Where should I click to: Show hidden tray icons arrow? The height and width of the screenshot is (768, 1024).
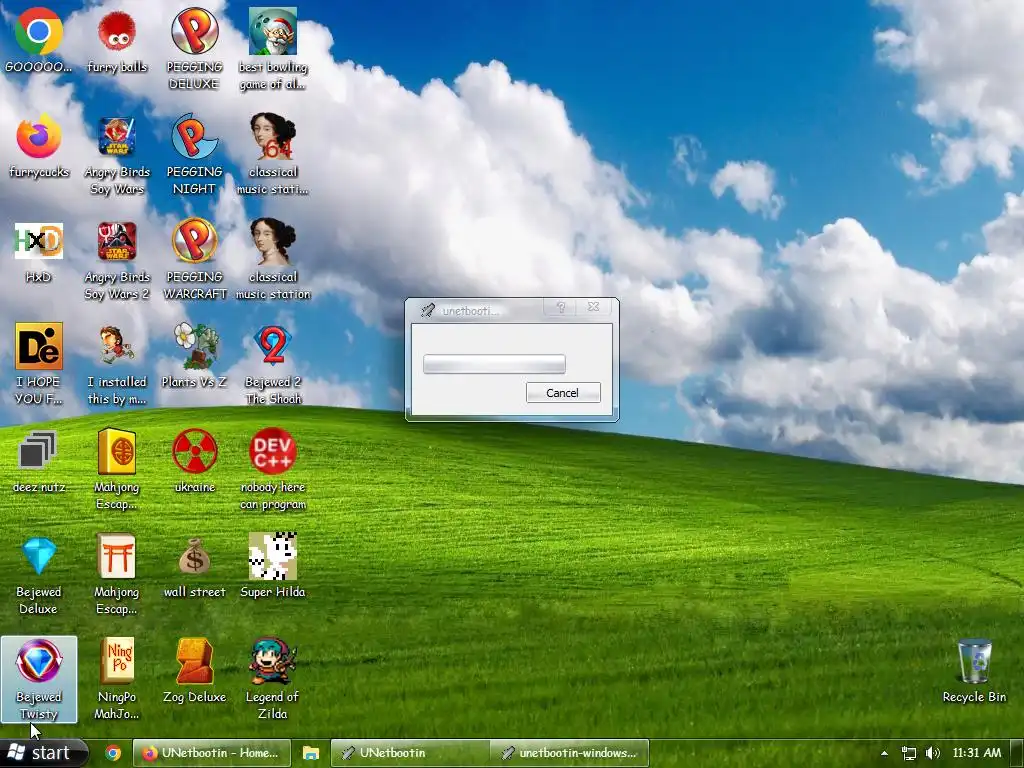click(x=884, y=753)
